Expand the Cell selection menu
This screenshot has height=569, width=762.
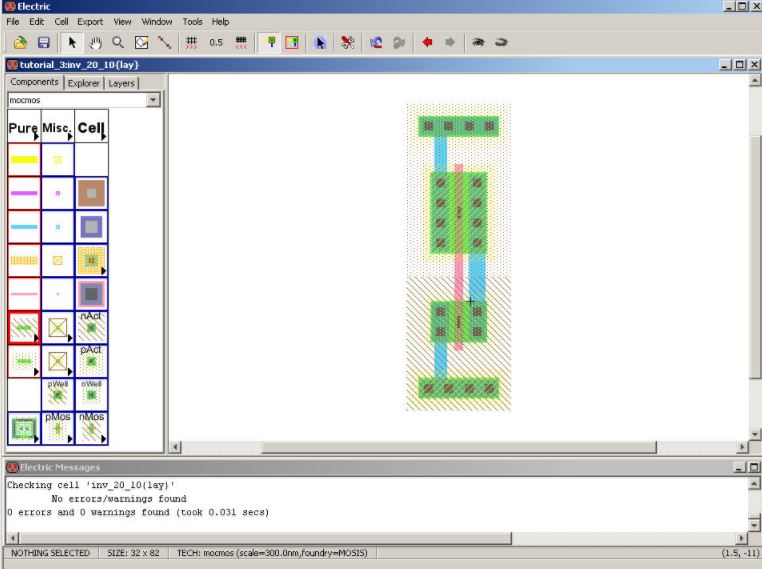click(x=91, y=129)
